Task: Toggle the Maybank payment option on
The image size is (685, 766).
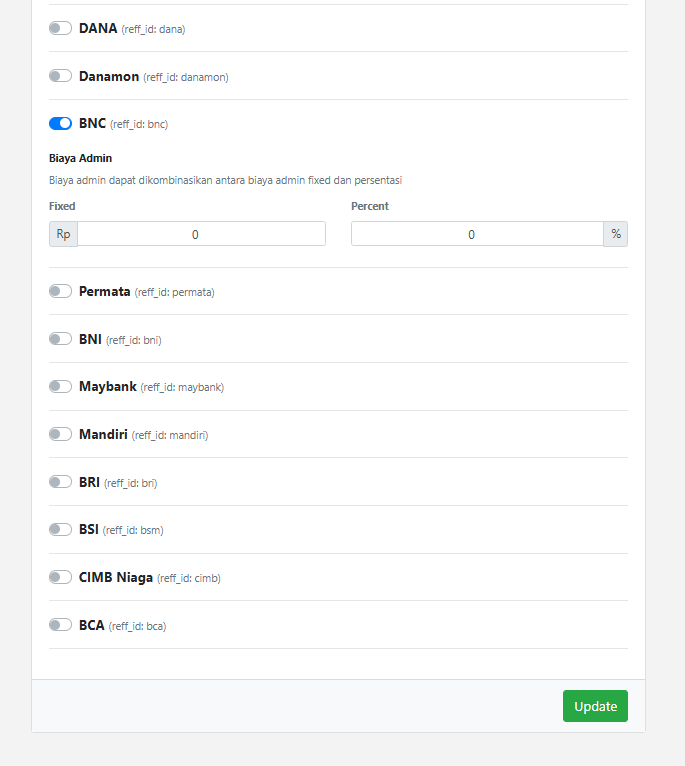Action: tap(60, 386)
